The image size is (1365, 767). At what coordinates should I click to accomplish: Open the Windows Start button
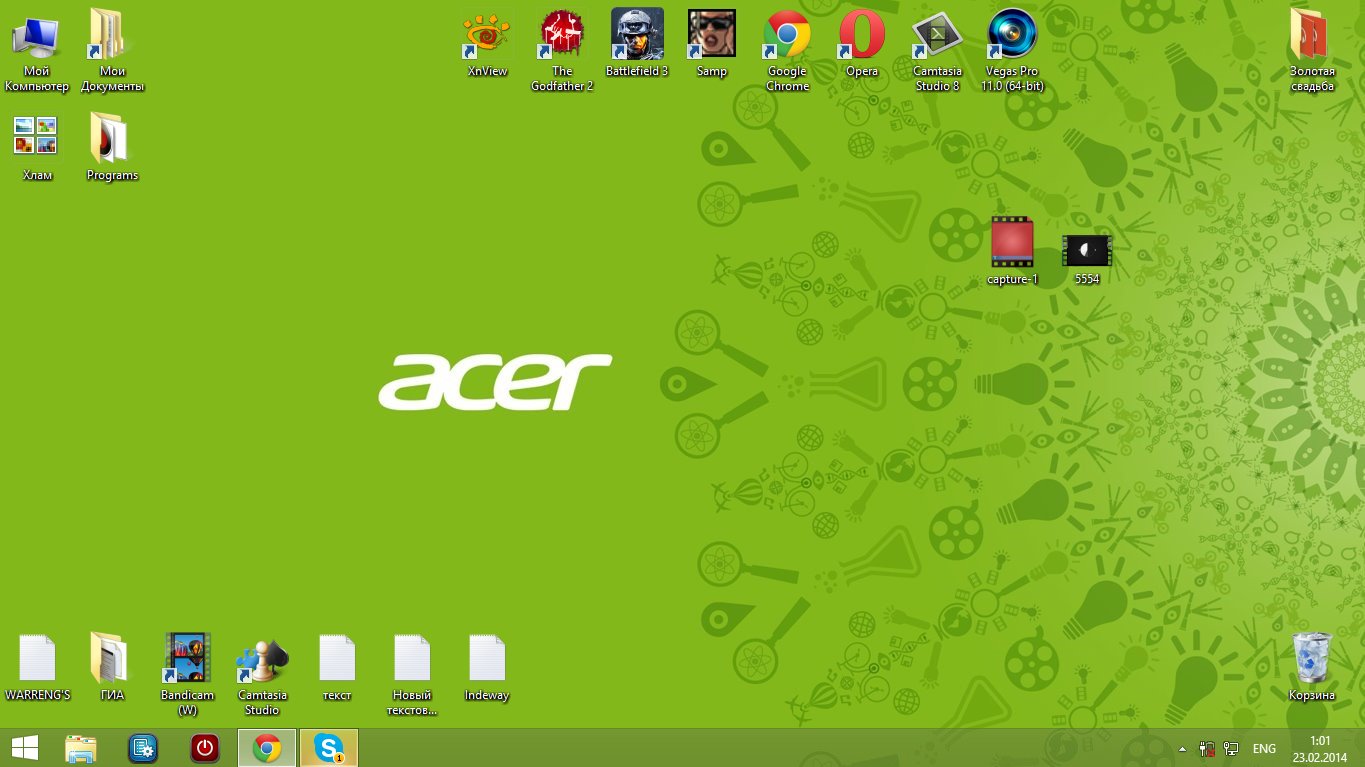coord(25,748)
